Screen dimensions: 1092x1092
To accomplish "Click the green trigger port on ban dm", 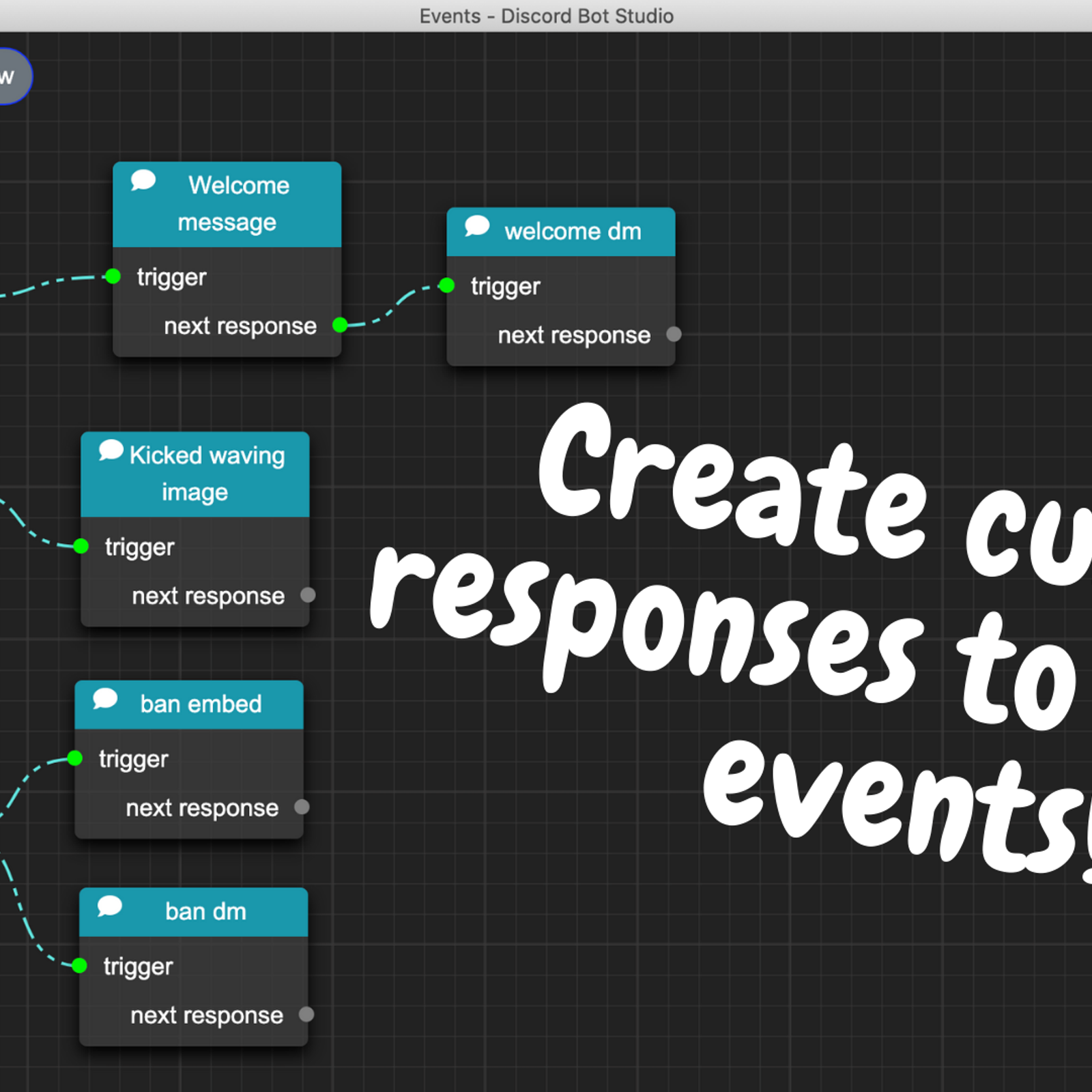I will [80, 966].
